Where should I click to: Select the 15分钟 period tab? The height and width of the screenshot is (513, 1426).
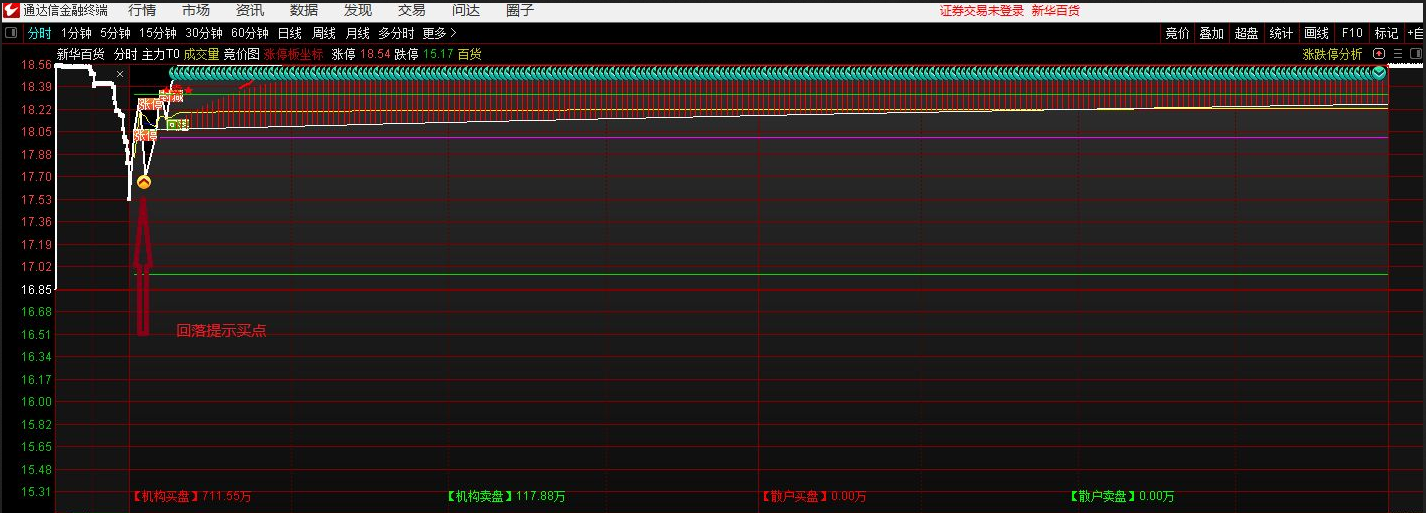pyautogui.click(x=158, y=33)
